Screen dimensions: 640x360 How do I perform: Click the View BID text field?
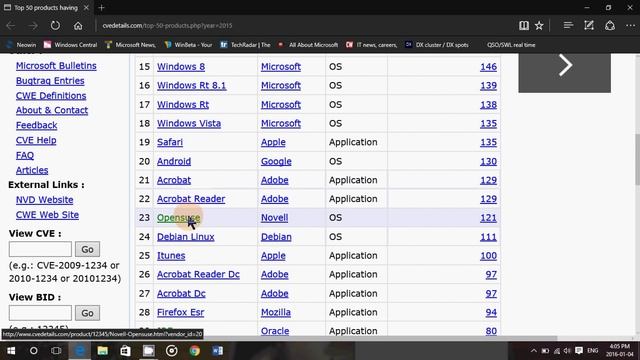tap(40, 313)
